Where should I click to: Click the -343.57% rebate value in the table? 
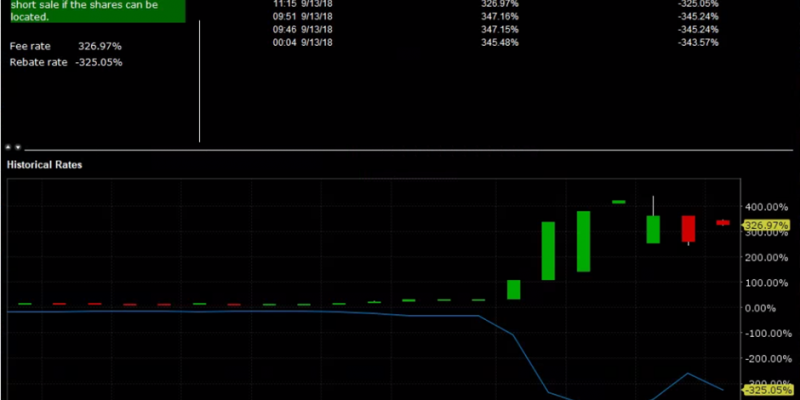pyautogui.click(x=697, y=42)
